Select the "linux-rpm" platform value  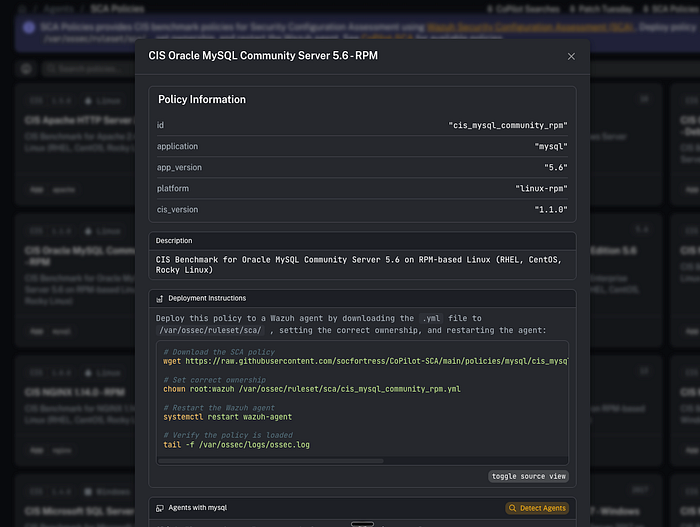coord(541,188)
